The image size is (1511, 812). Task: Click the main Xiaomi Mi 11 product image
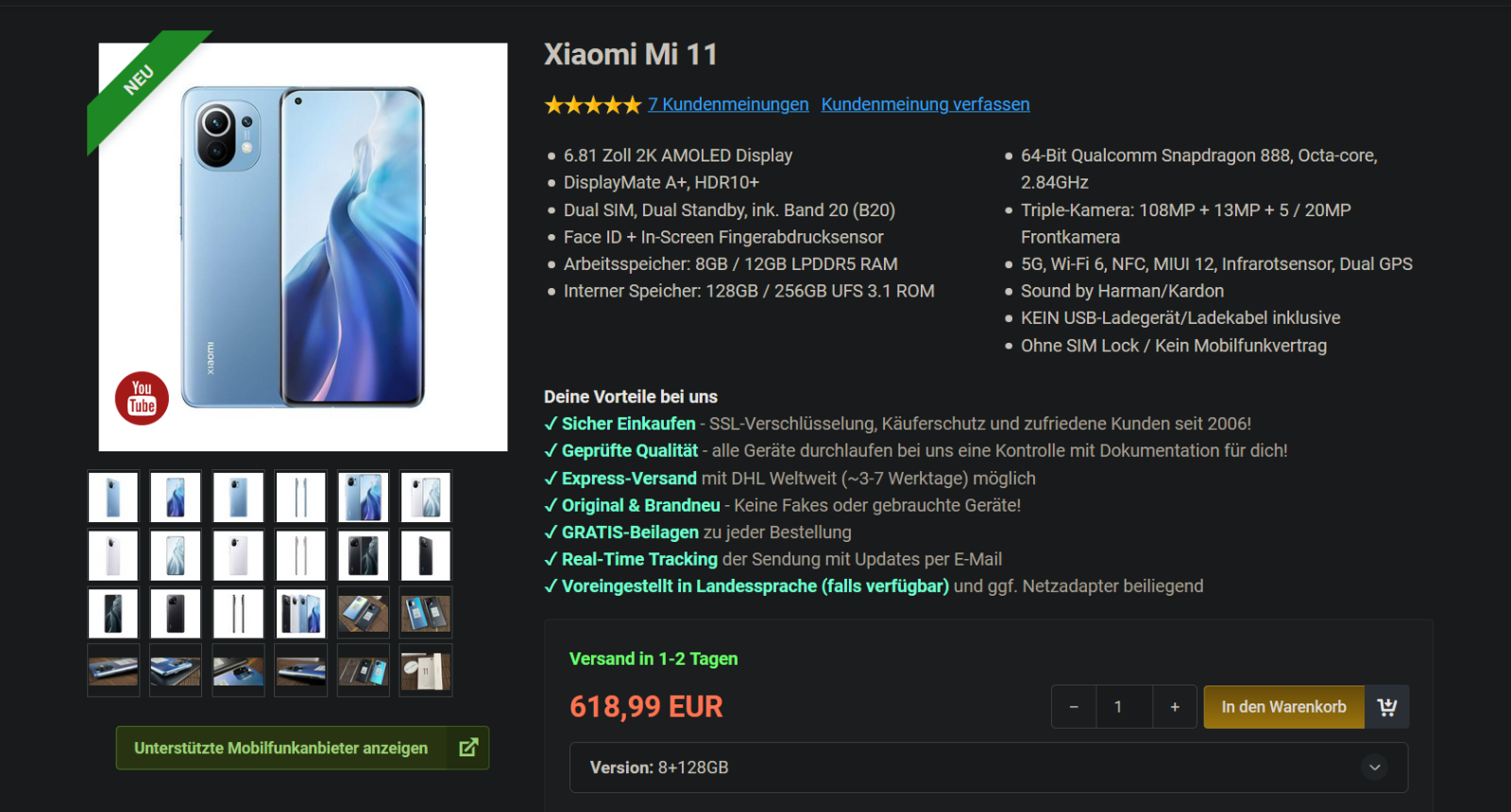click(x=303, y=247)
